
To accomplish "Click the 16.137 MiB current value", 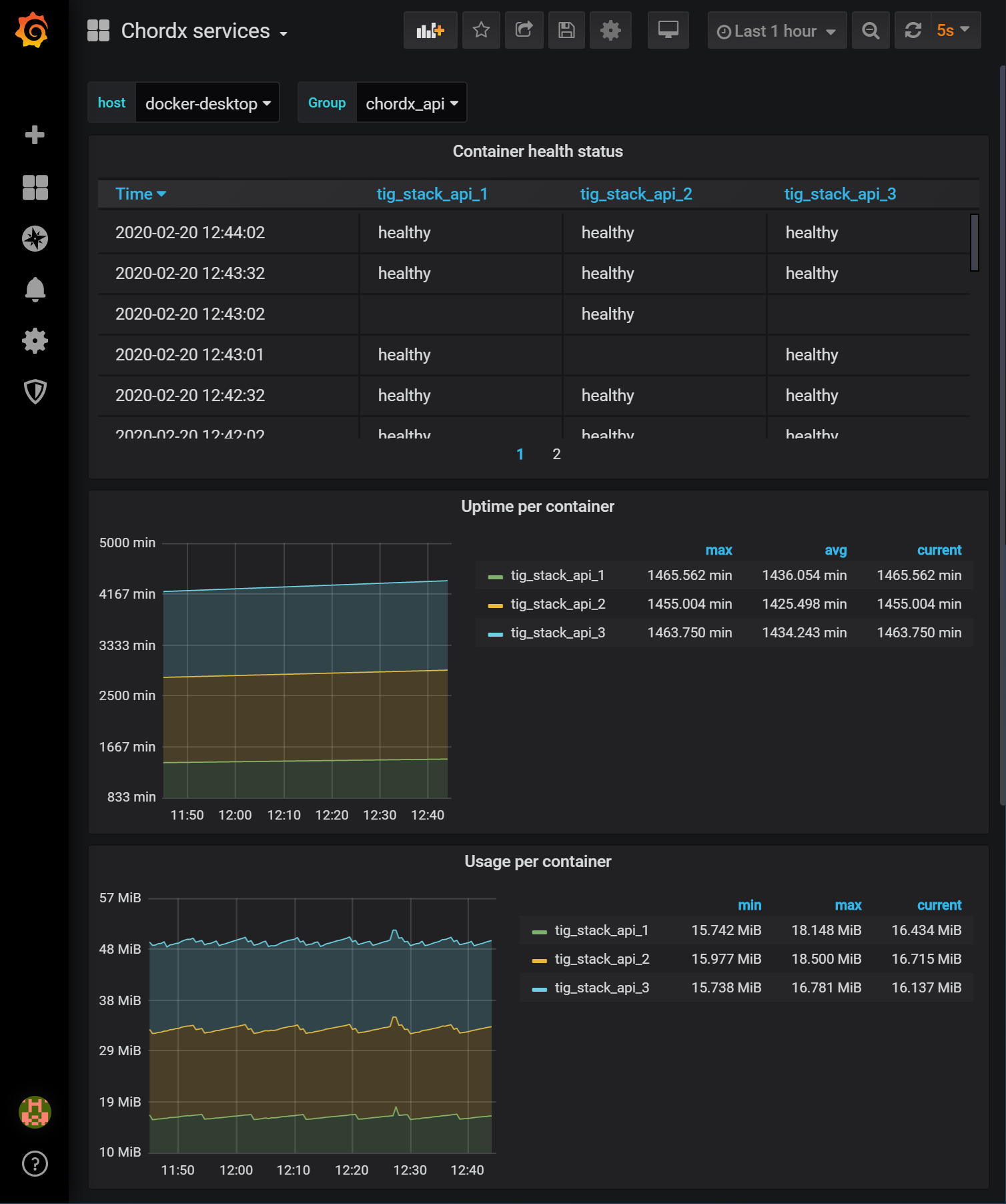I will point(927,988).
